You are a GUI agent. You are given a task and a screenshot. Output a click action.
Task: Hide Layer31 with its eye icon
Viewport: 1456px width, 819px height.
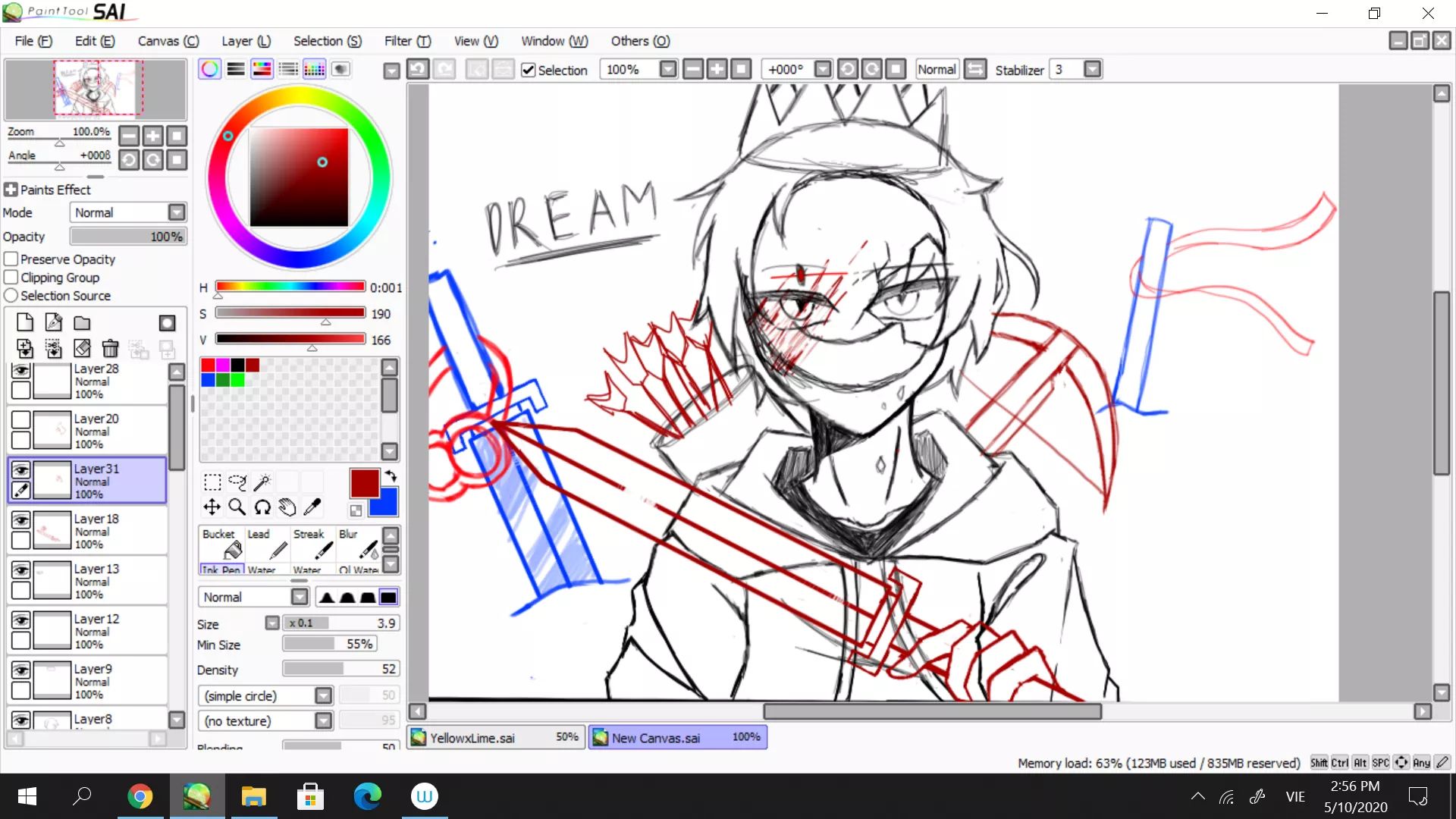[x=21, y=470]
